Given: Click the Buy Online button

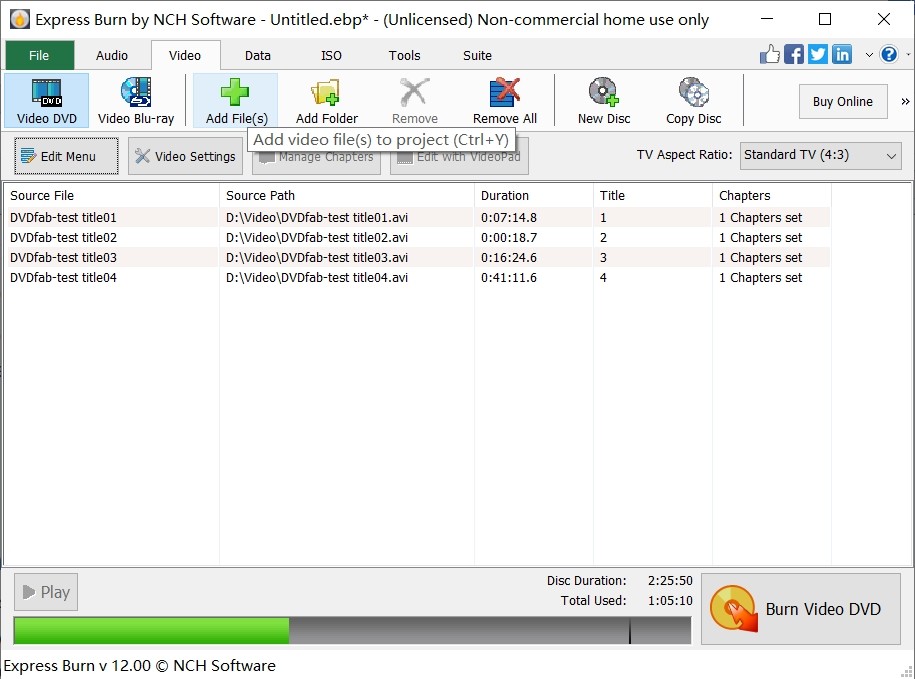Looking at the screenshot, I should pyautogui.click(x=843, y=101).
